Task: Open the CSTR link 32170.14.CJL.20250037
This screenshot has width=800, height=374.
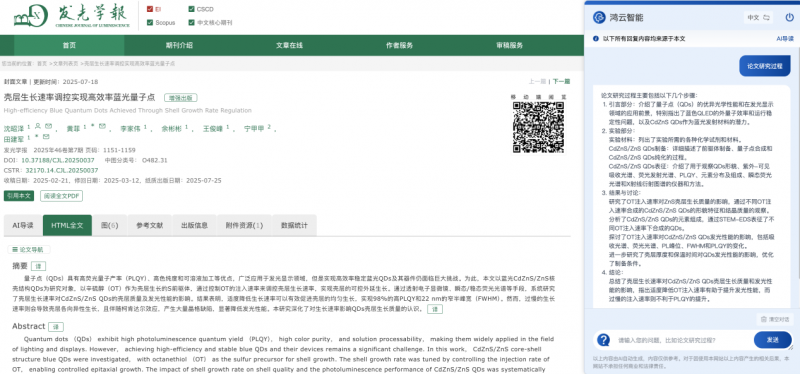Action: pos(62,170)
